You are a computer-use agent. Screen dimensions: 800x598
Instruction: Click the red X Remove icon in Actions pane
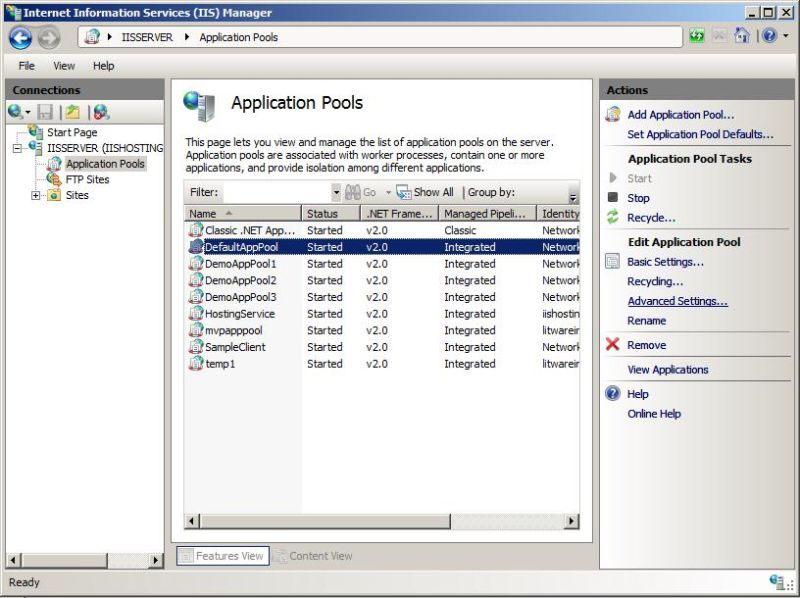pos(615,345)
